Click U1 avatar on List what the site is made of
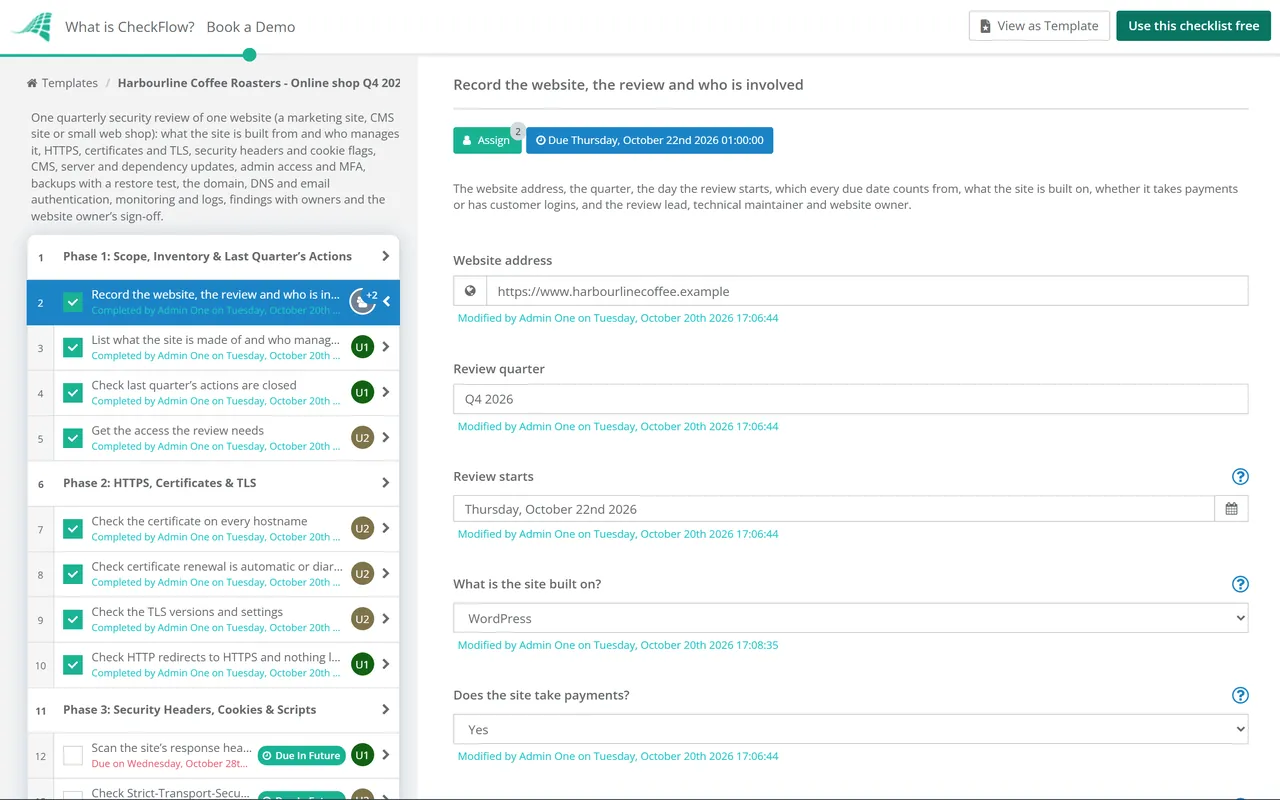The height and width of the screenshot is (800, 1280). pyautogui.click(x=362, y=347)
